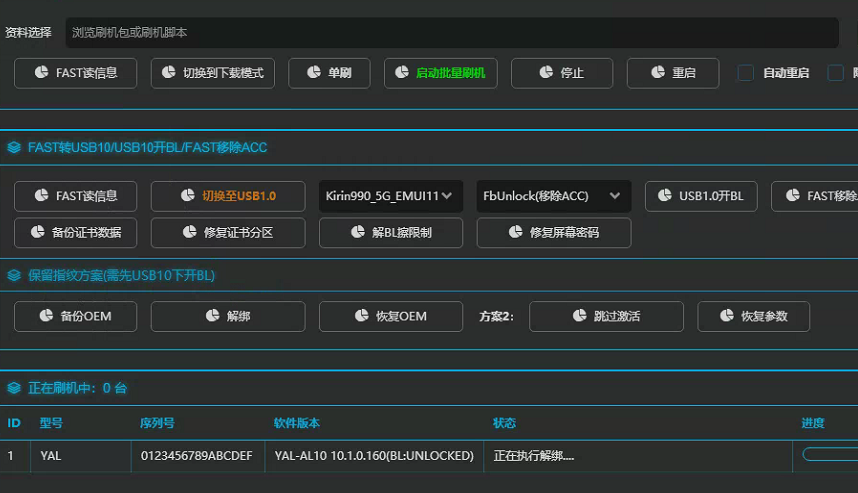Viewport: 858px width, 493px height.
Task: Select serial number 0123456789ABCDEF cell
Action: click(198, 456)
